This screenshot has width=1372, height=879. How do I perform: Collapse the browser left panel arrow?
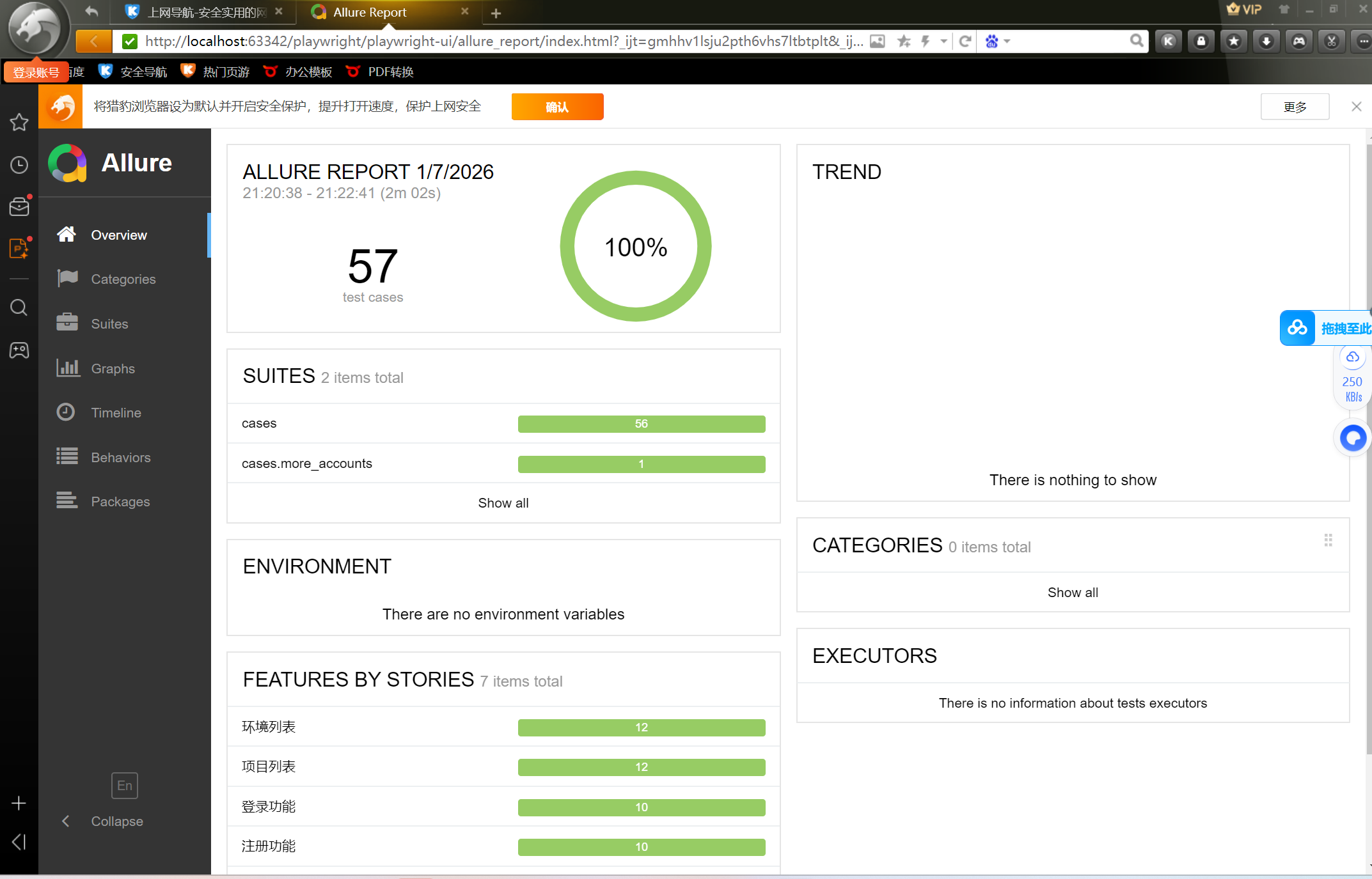click(x=19, y=842)
